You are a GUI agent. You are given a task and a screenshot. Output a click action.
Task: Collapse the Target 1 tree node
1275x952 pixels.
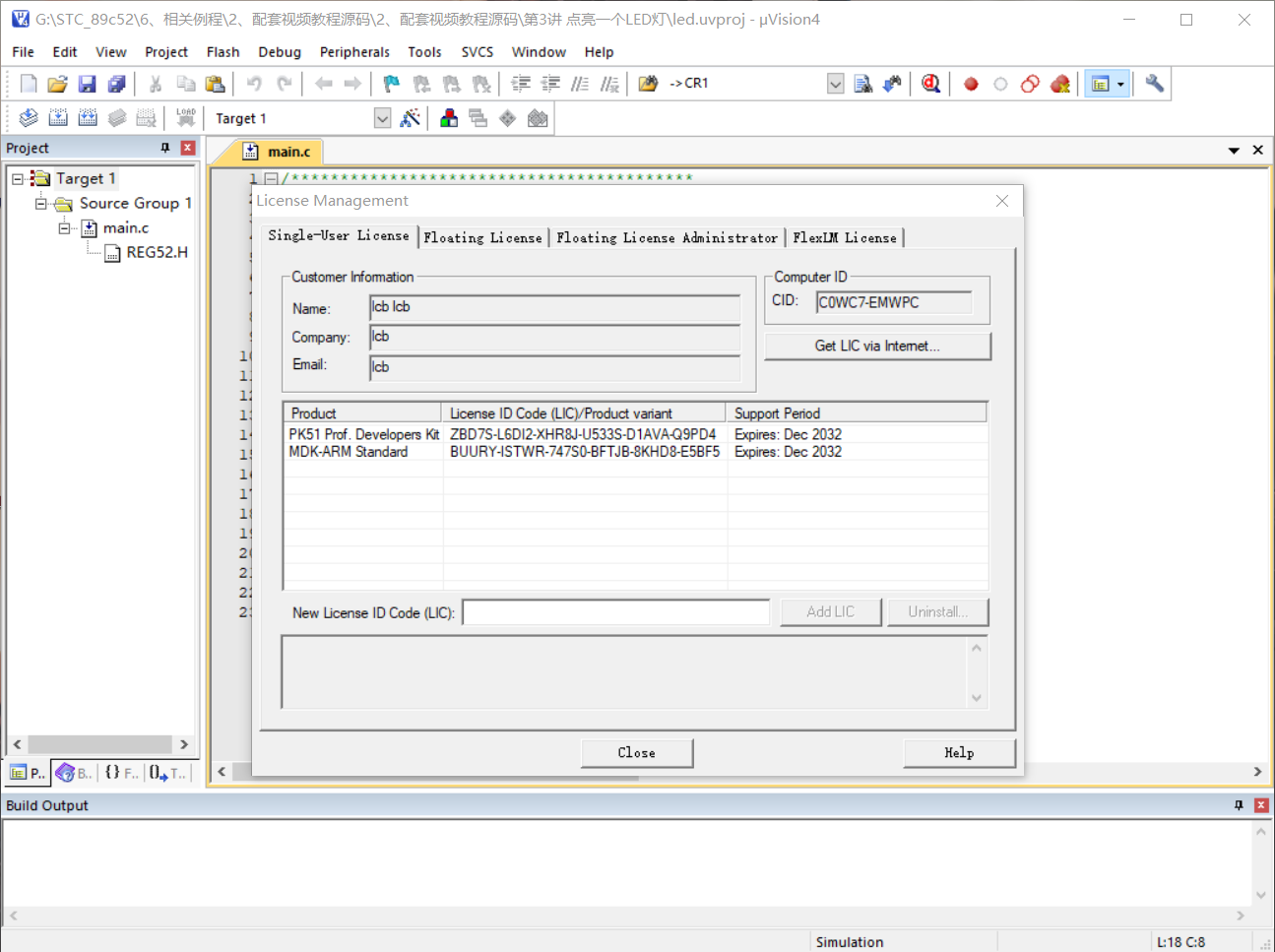[18, 179]
